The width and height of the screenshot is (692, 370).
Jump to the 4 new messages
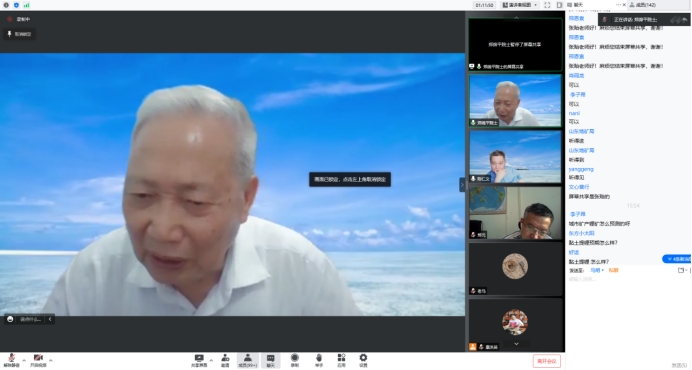(677, 259)
